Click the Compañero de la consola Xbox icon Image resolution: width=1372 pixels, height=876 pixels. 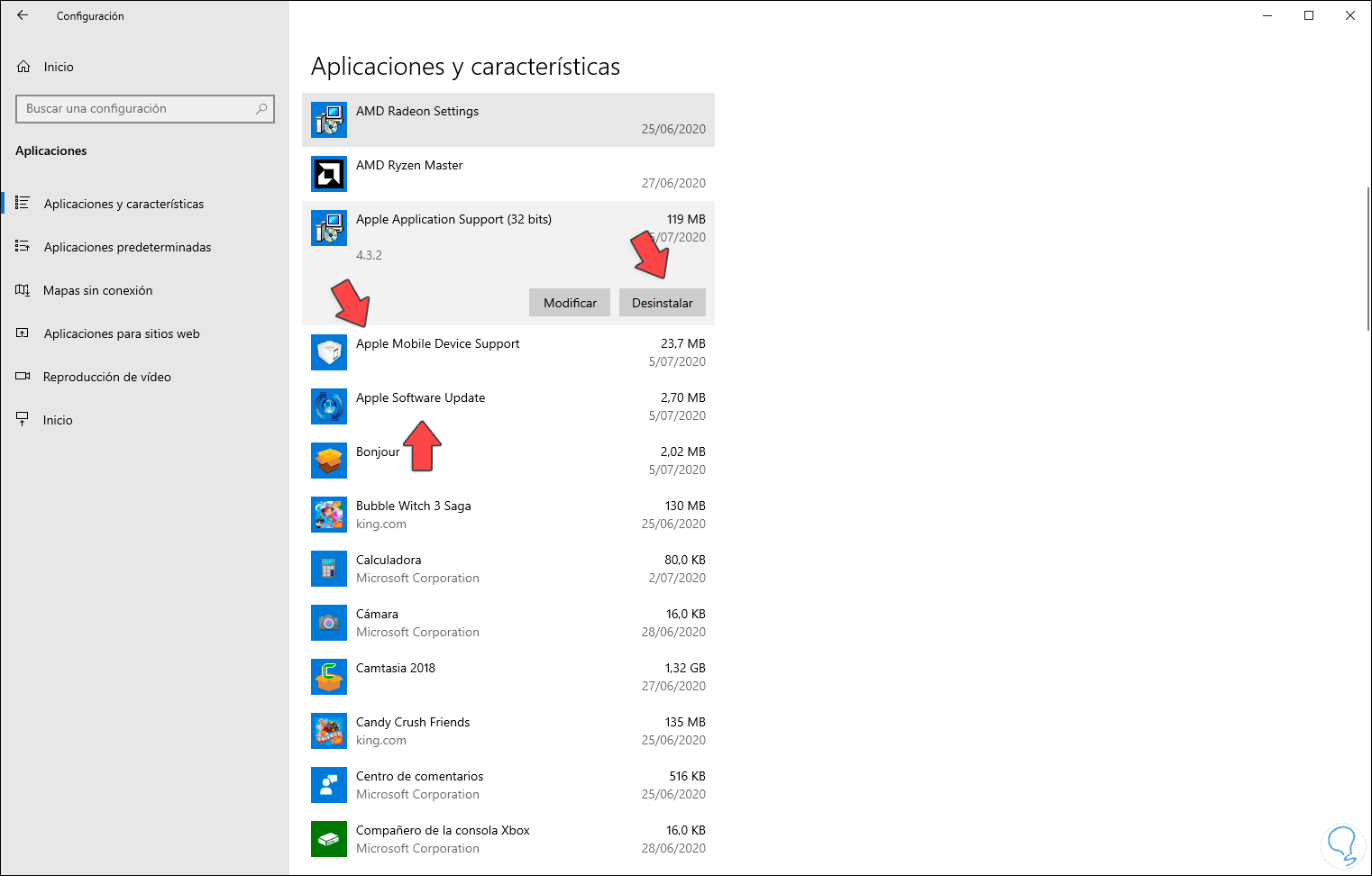click(x=329, y=839)
